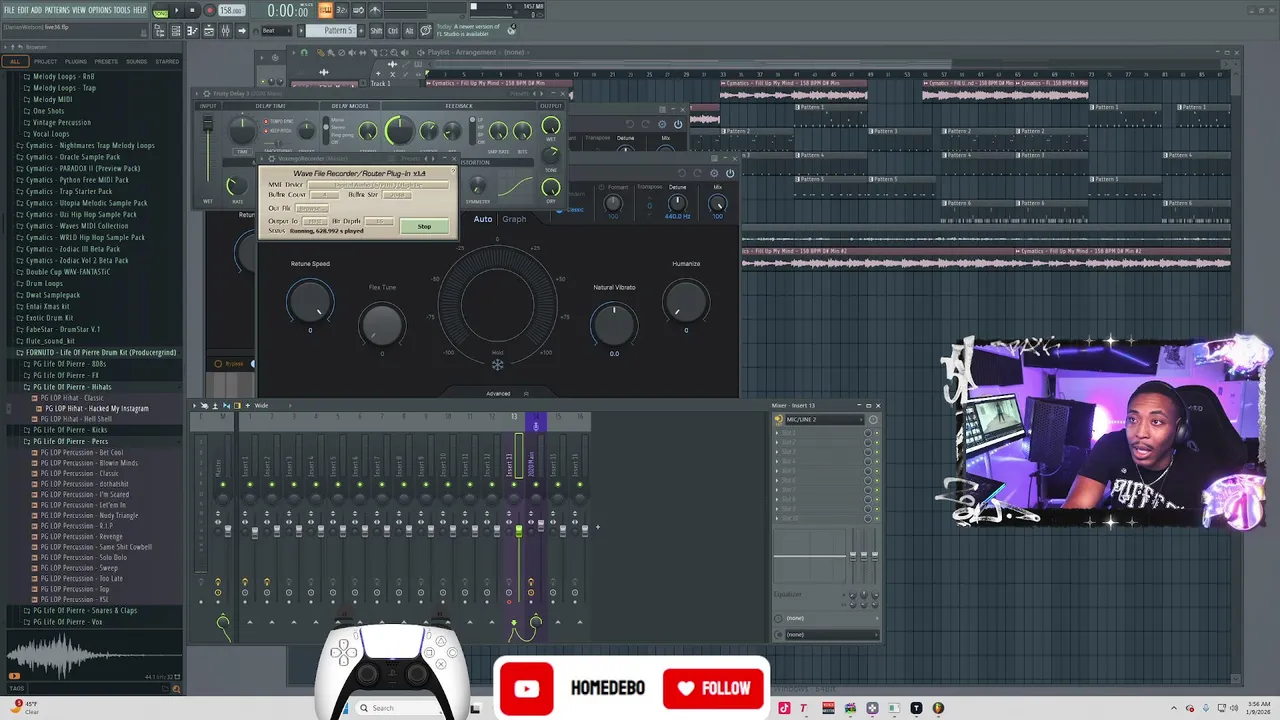Click the plus icon beside Pattern 5

[360, 31]
